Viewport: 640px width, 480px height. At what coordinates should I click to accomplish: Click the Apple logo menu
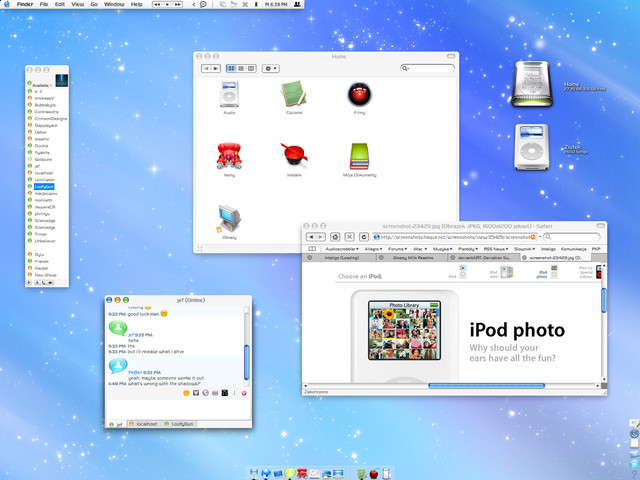7,4
